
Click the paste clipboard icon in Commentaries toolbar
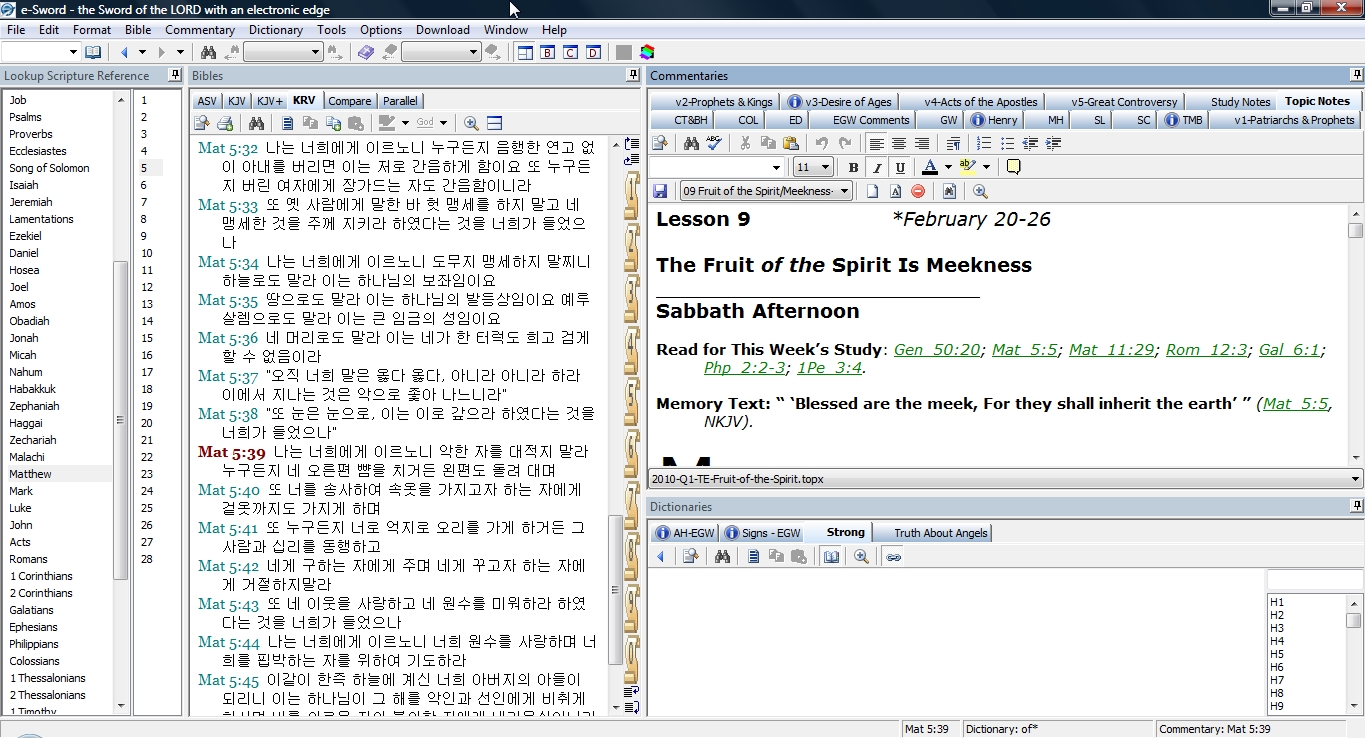791,143
